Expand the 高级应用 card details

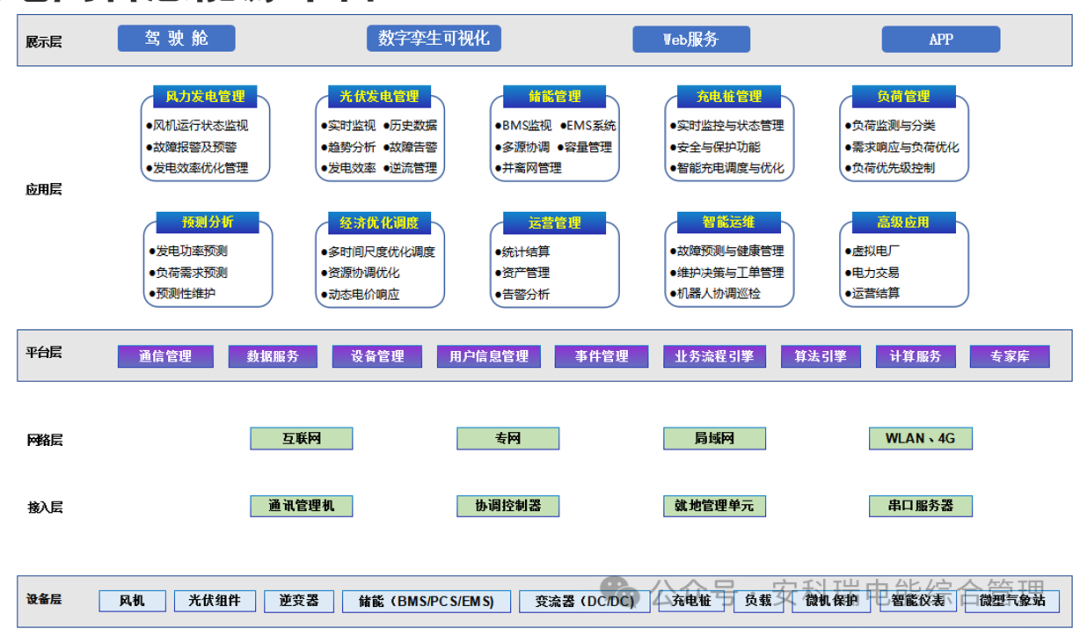pyautogui.click(x=903, y=222)
